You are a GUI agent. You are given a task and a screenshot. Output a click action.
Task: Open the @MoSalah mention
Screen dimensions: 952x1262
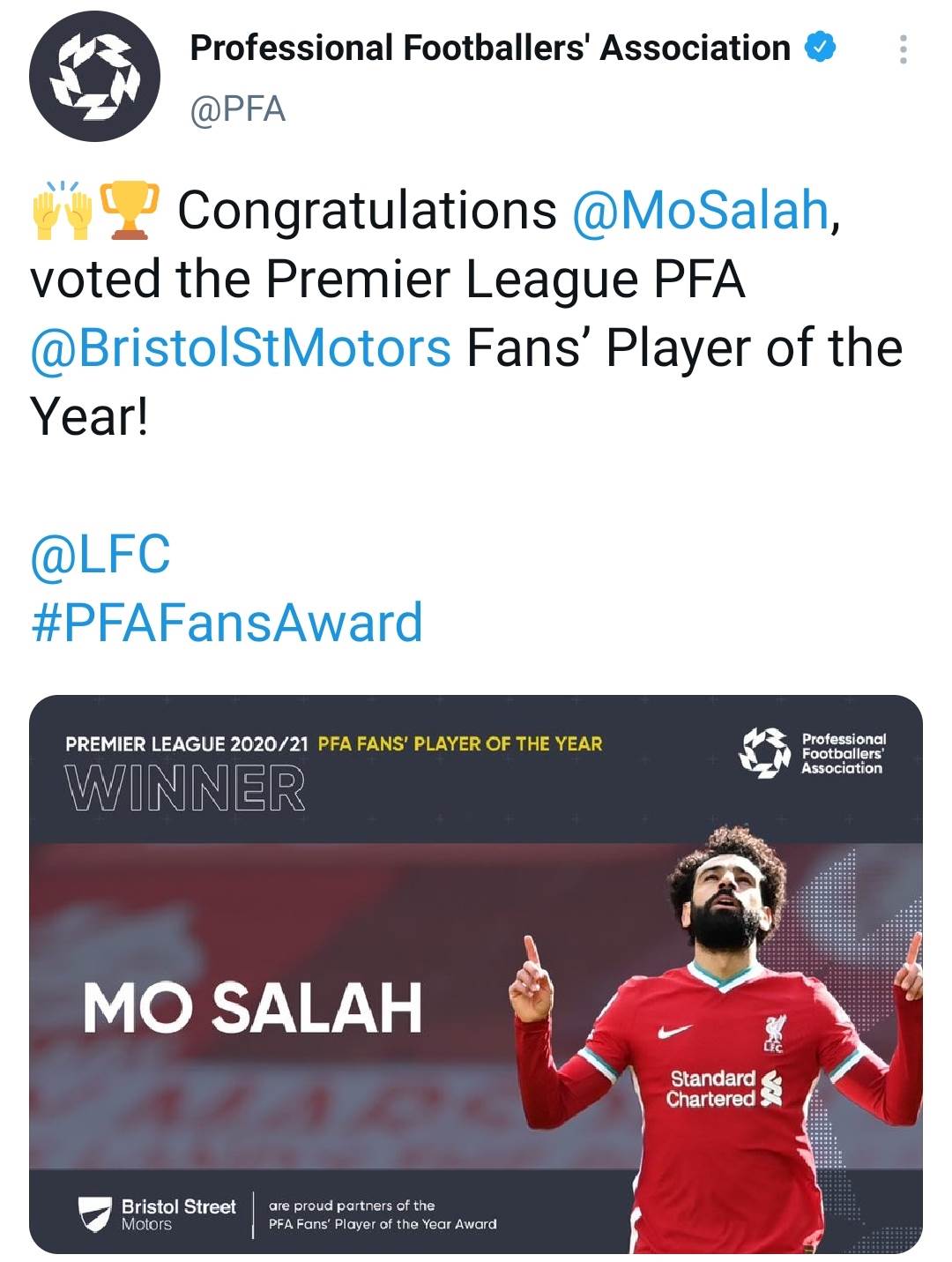point(701,211)
